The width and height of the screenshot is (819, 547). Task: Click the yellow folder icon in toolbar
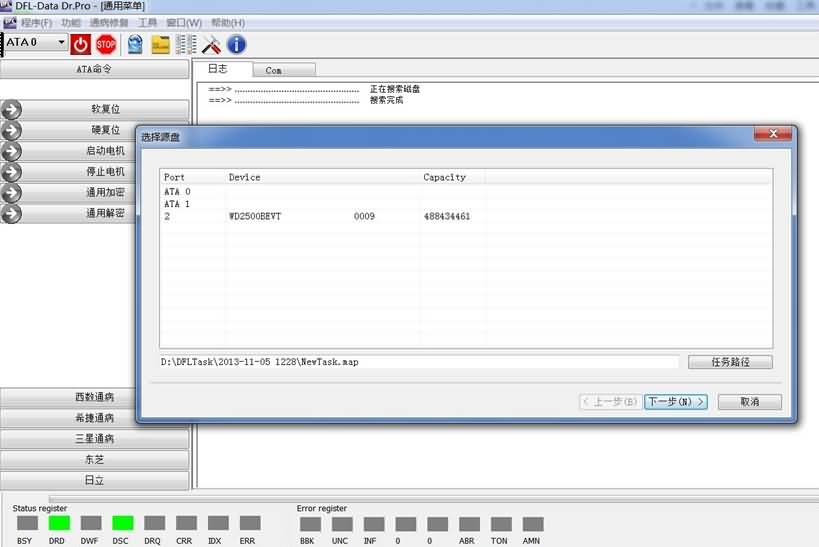160,44
